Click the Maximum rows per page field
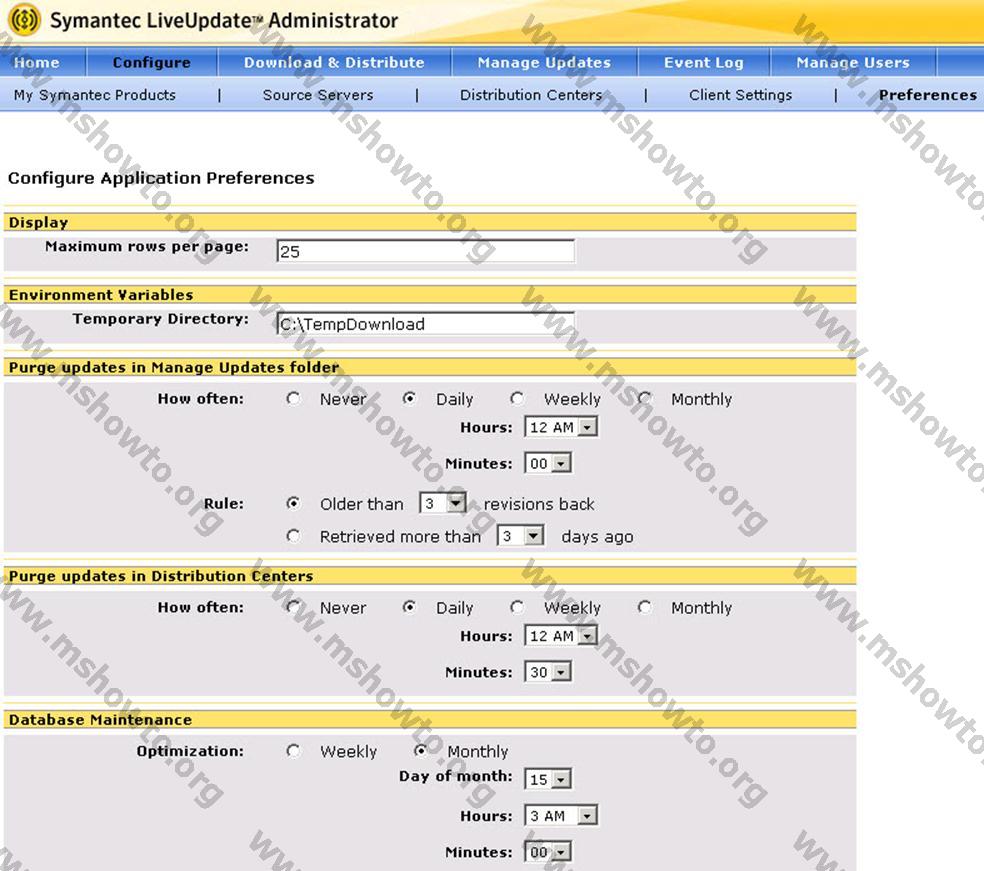 tap(425, 251)
